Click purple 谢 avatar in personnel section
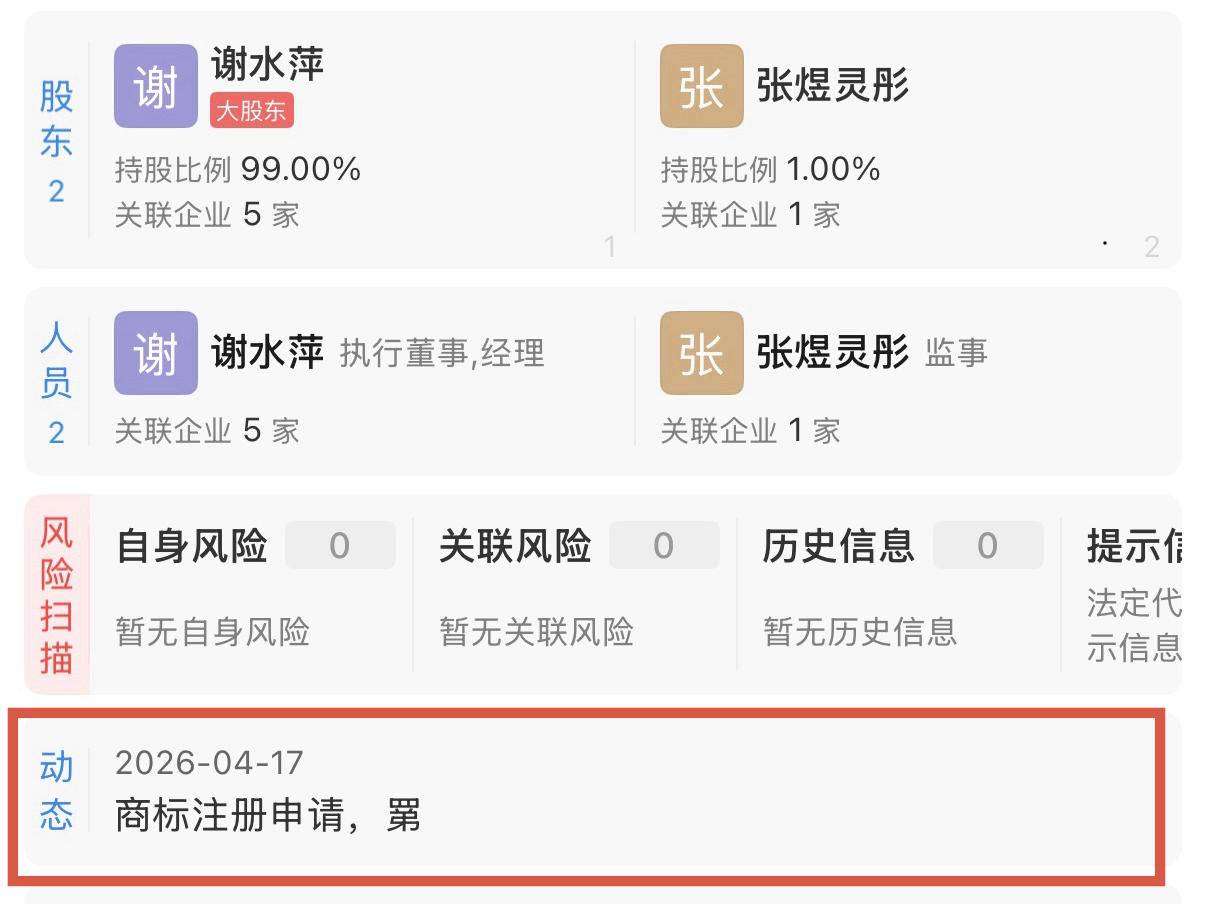The image size is (1206, 904). (x=155, y=353)
